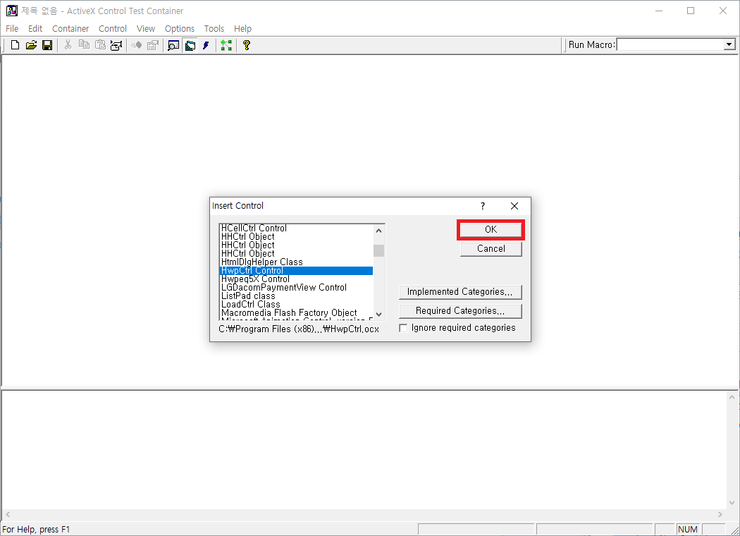
Task: Select Macromedia Flash Factory Object entry
Action: click(289, 313)
